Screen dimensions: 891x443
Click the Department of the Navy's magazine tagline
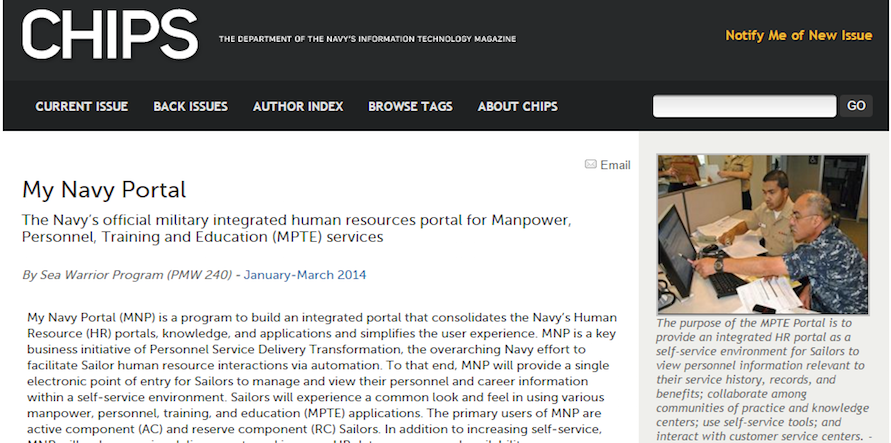click(x=368, y=39)
